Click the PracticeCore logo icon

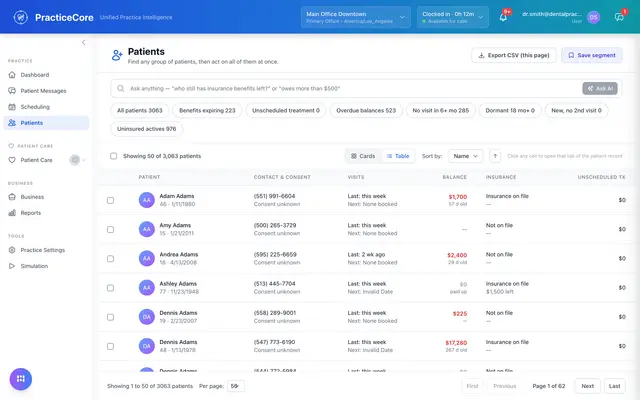(20, 17)
